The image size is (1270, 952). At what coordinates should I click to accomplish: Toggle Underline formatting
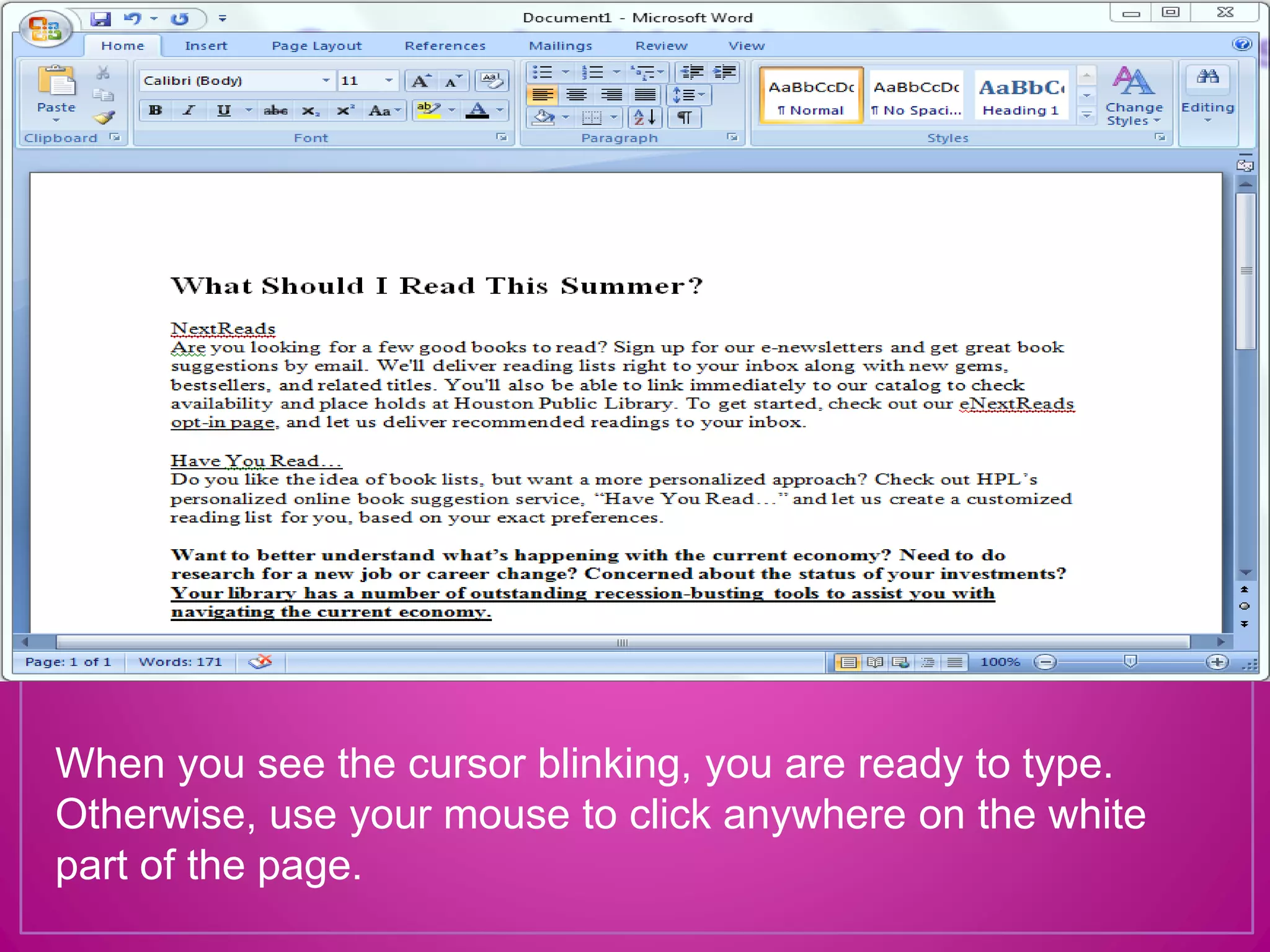223,111
